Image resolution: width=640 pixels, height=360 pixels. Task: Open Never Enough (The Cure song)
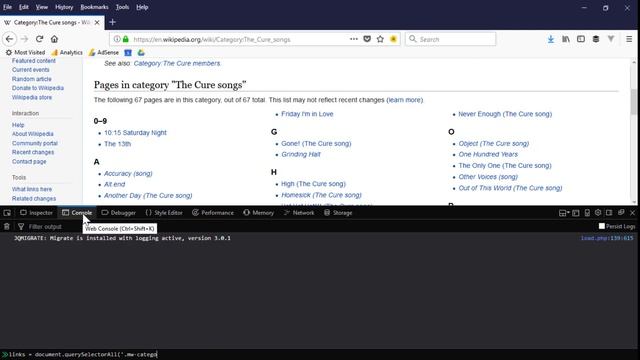tap(505, 114)
